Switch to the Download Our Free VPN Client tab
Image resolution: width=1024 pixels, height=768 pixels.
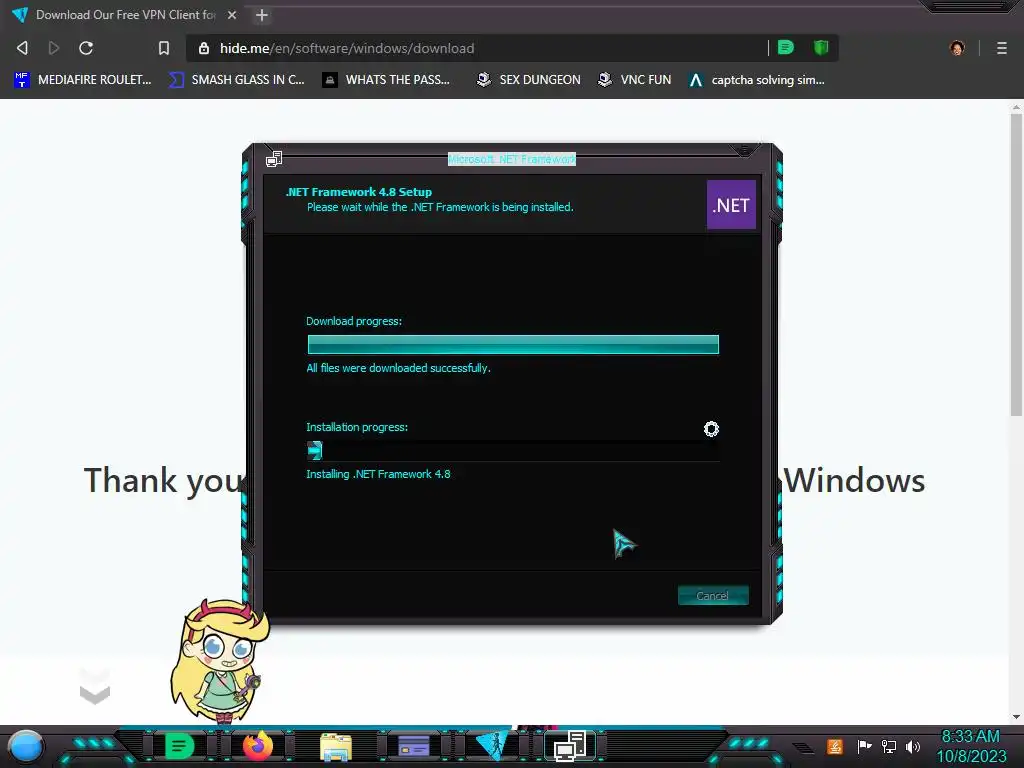124,14
